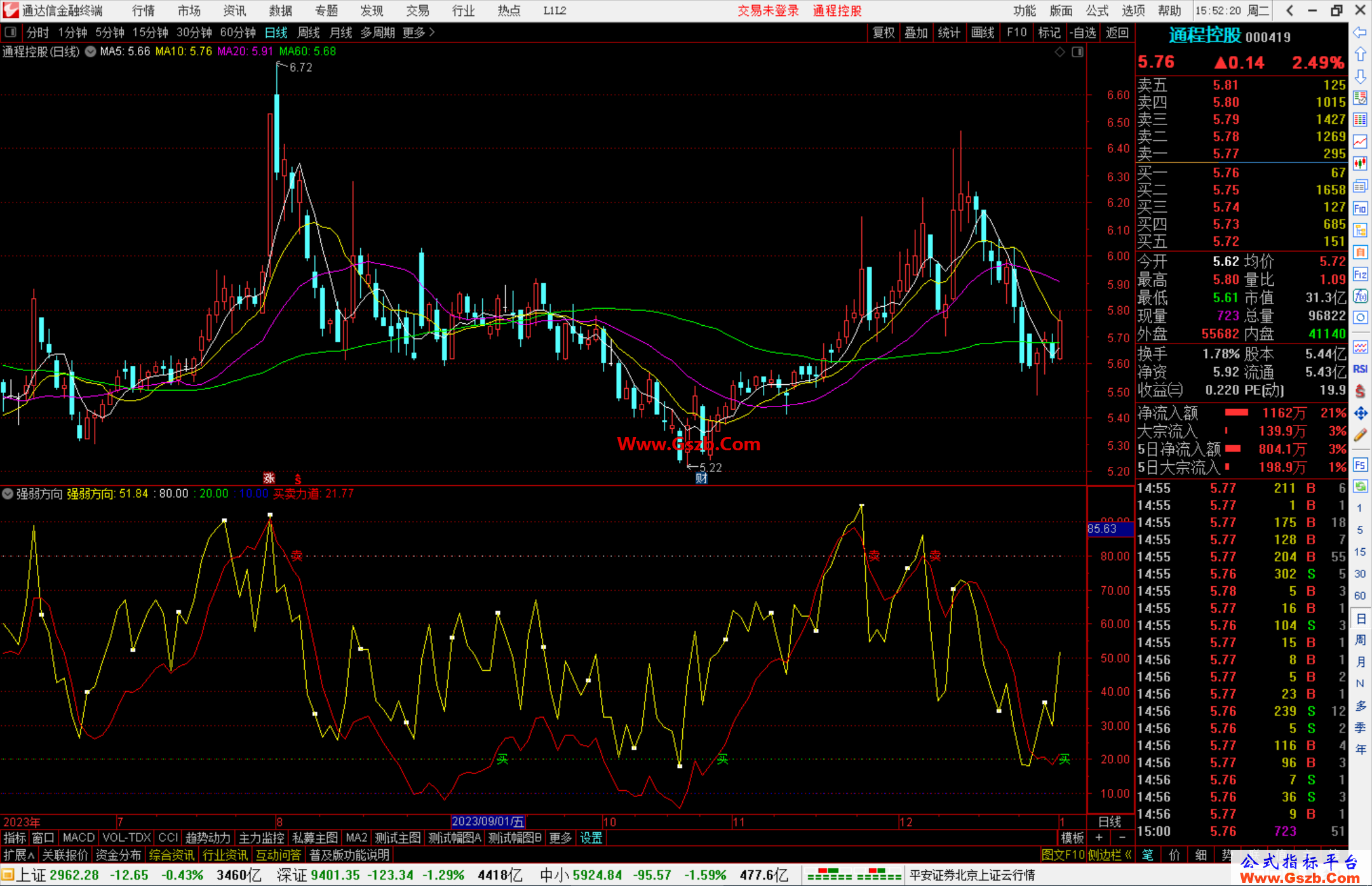This screenshot has width=1372, height=886.
Task: Open the candlestick K-line chart icon
Action: pyautogui.click(x=1360, y=164)
